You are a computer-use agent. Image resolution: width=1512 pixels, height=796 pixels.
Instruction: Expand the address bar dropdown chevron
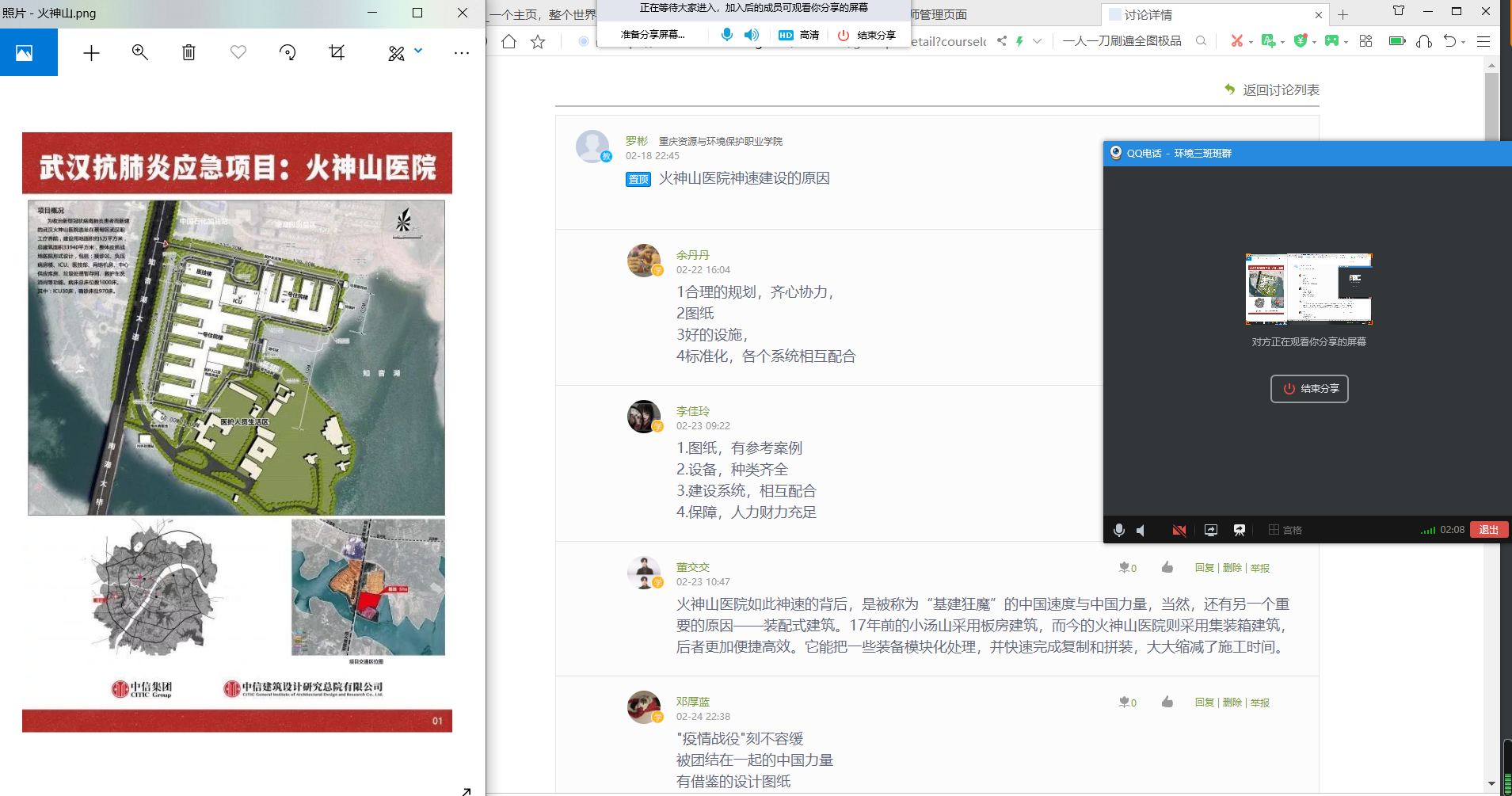[x=1037, y=41]
